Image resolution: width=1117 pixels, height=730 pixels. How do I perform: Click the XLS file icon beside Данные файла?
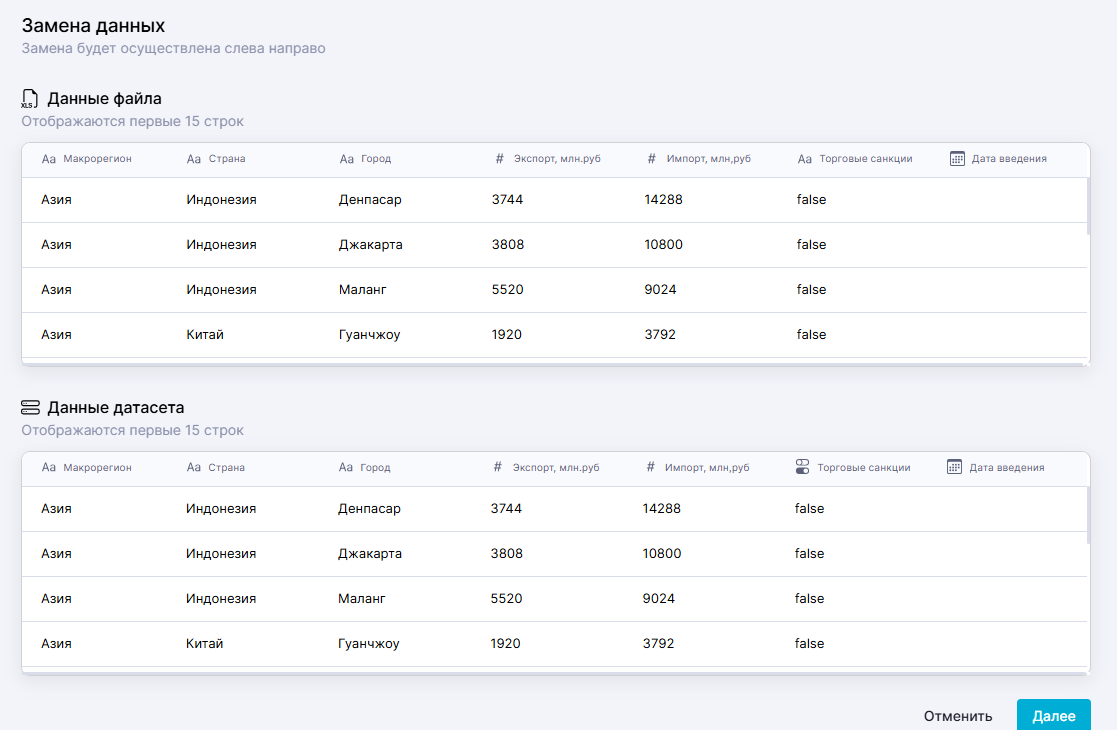(x=29, y=99)
